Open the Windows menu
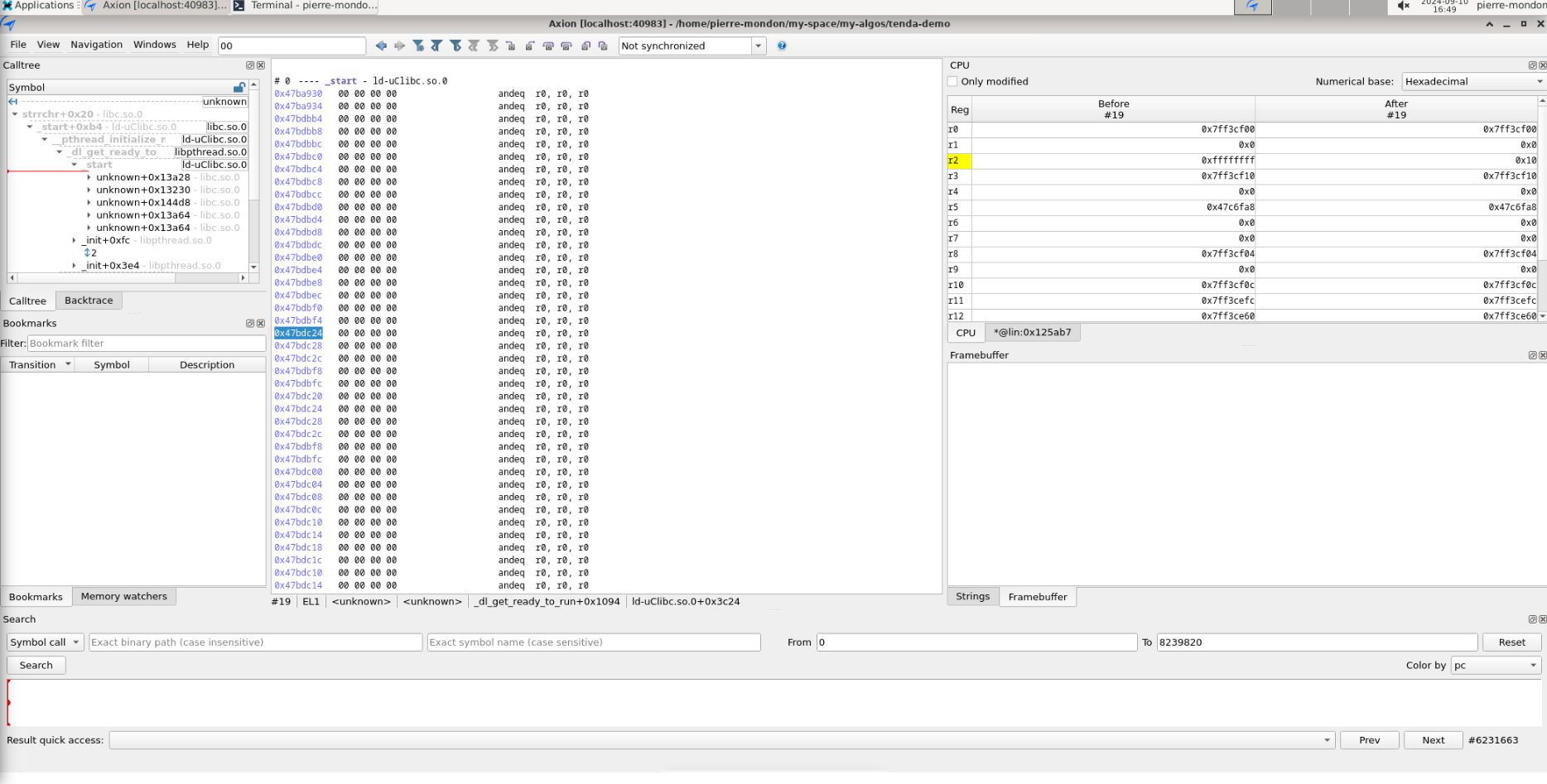The height and width of the screenshot is (784, 1547). (x=155, y=45)
